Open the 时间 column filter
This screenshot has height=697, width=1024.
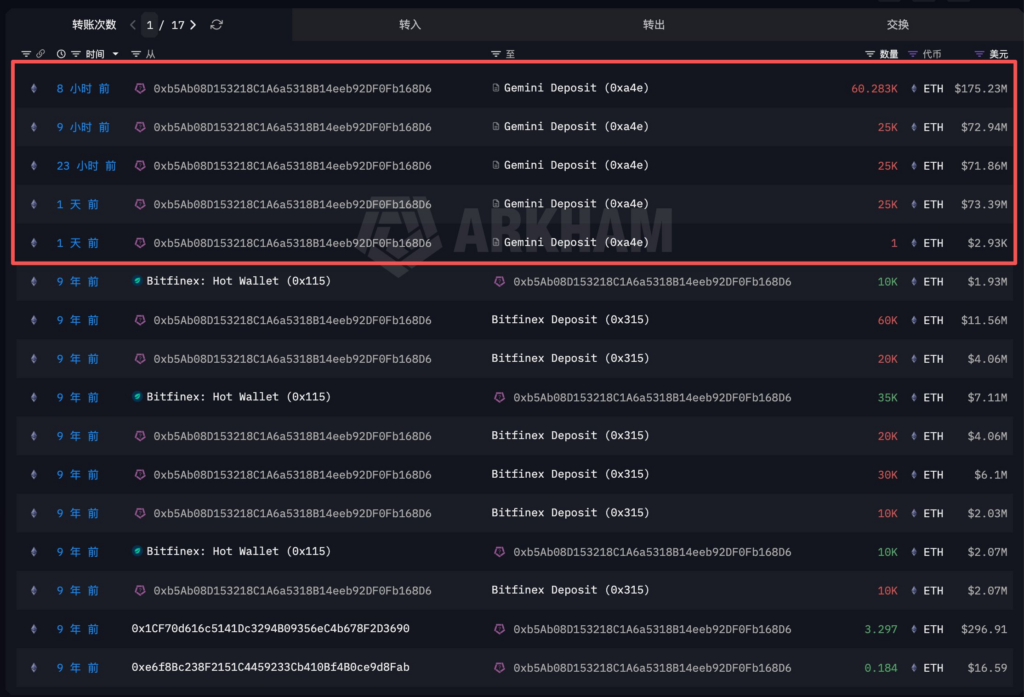click(76, 54)
